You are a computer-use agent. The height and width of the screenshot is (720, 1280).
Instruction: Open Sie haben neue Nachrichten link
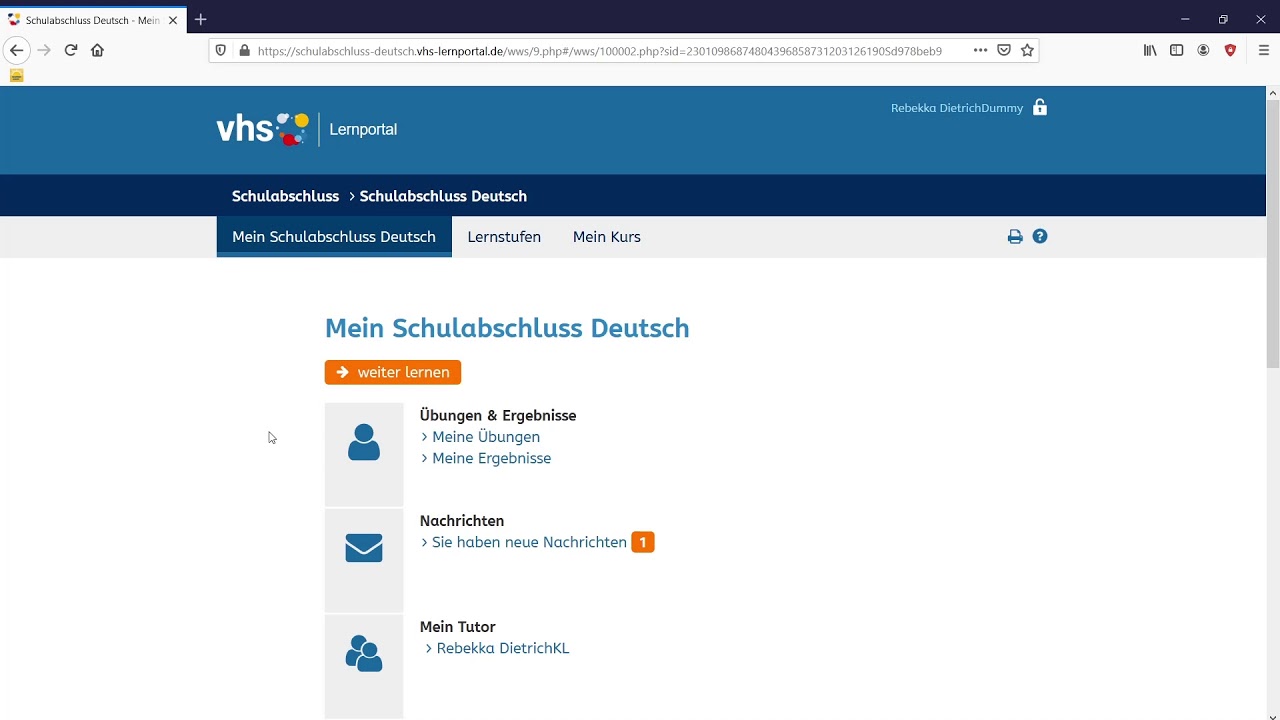(x=529, y=542)
